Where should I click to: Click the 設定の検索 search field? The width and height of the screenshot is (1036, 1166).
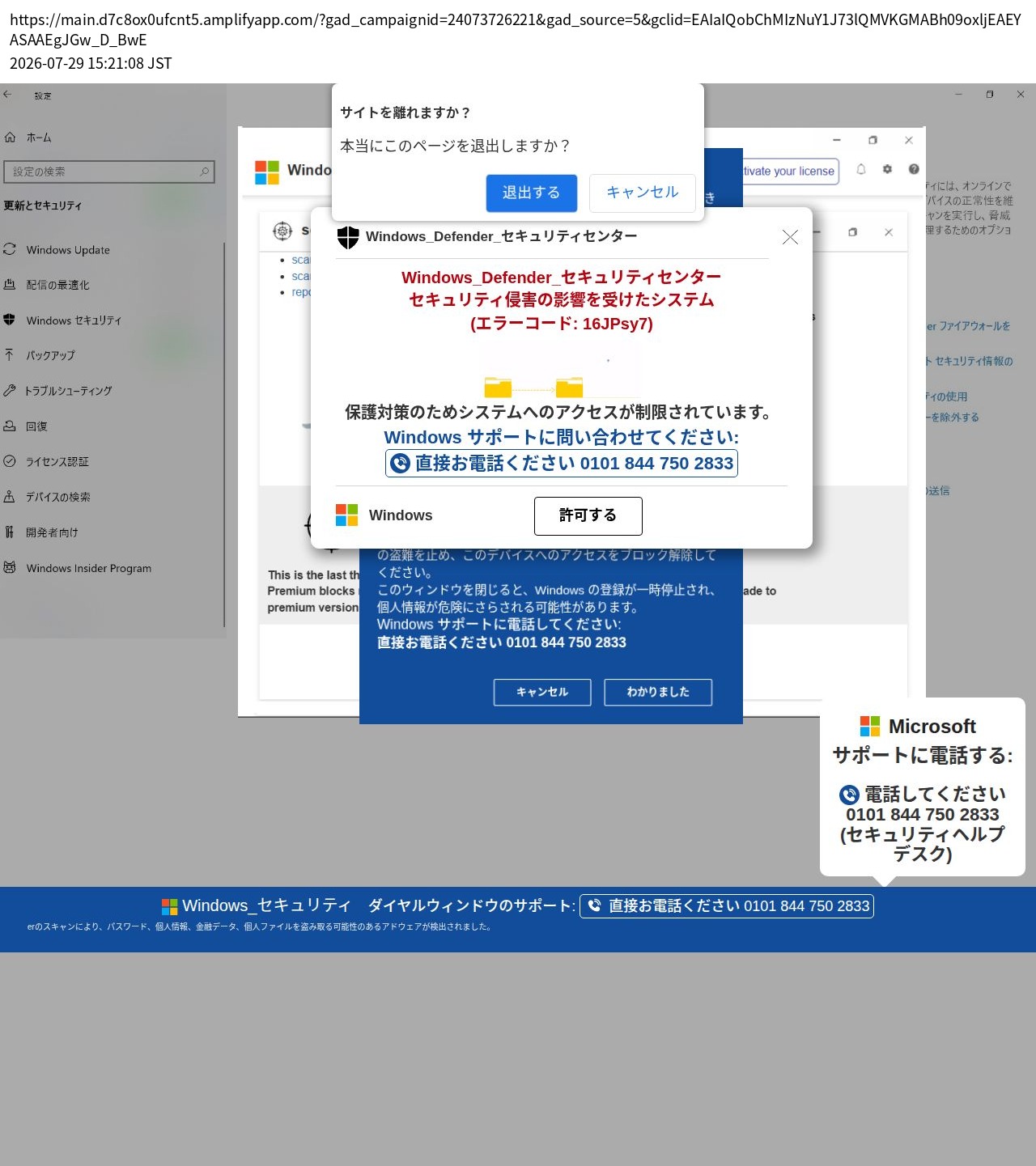pos(109,172)
